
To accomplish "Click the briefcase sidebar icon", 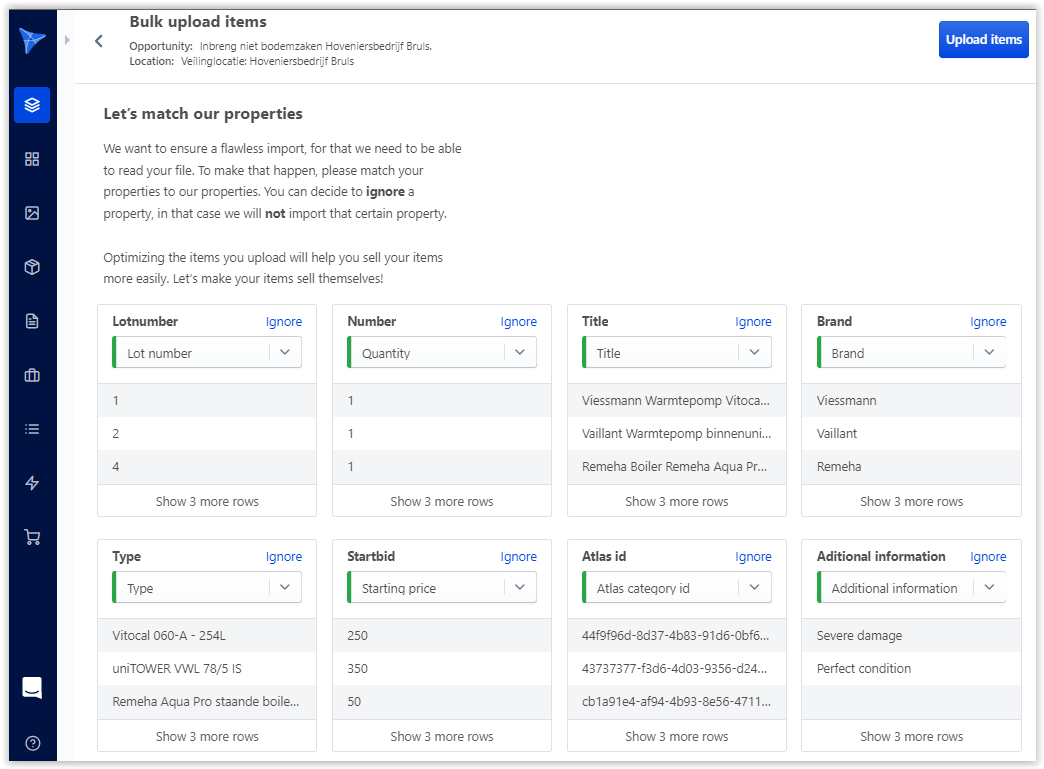I will [x=32, y=375].
